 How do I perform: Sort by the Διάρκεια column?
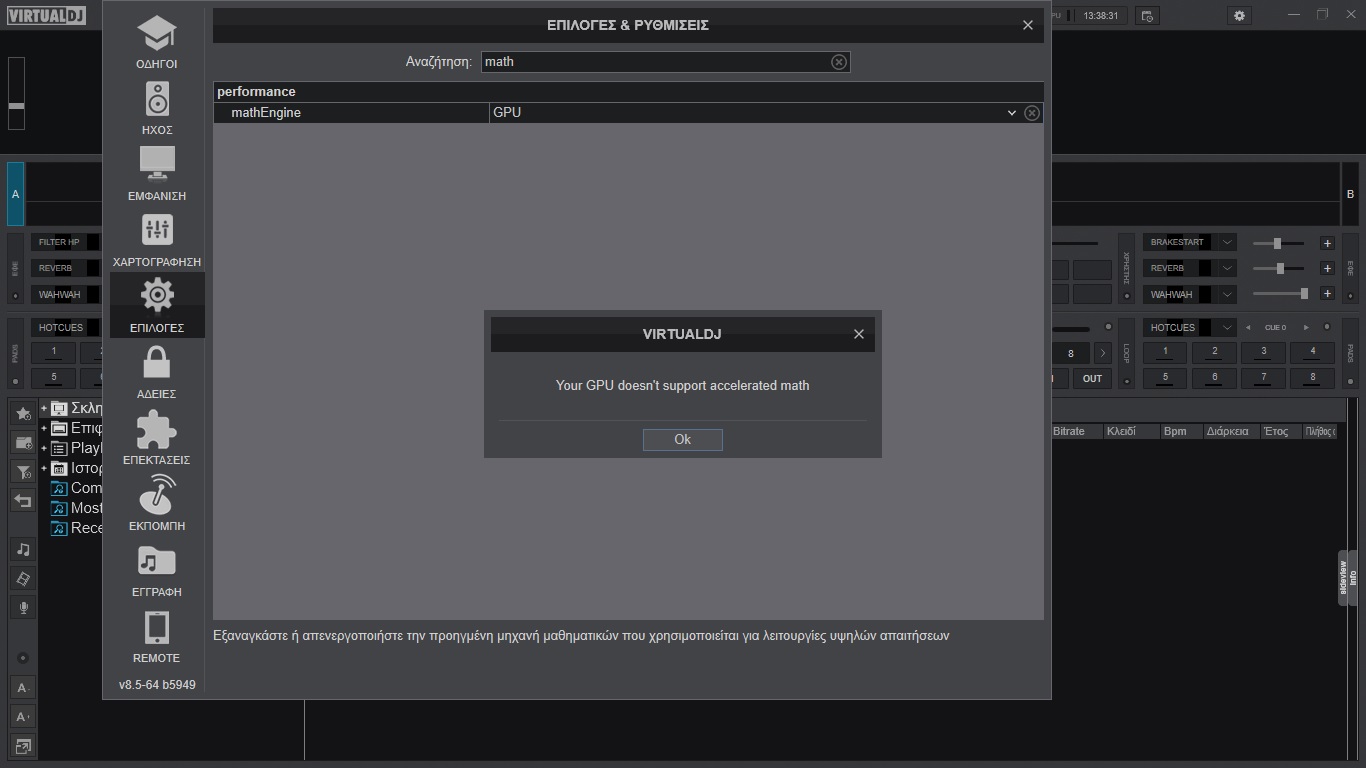1231,431
